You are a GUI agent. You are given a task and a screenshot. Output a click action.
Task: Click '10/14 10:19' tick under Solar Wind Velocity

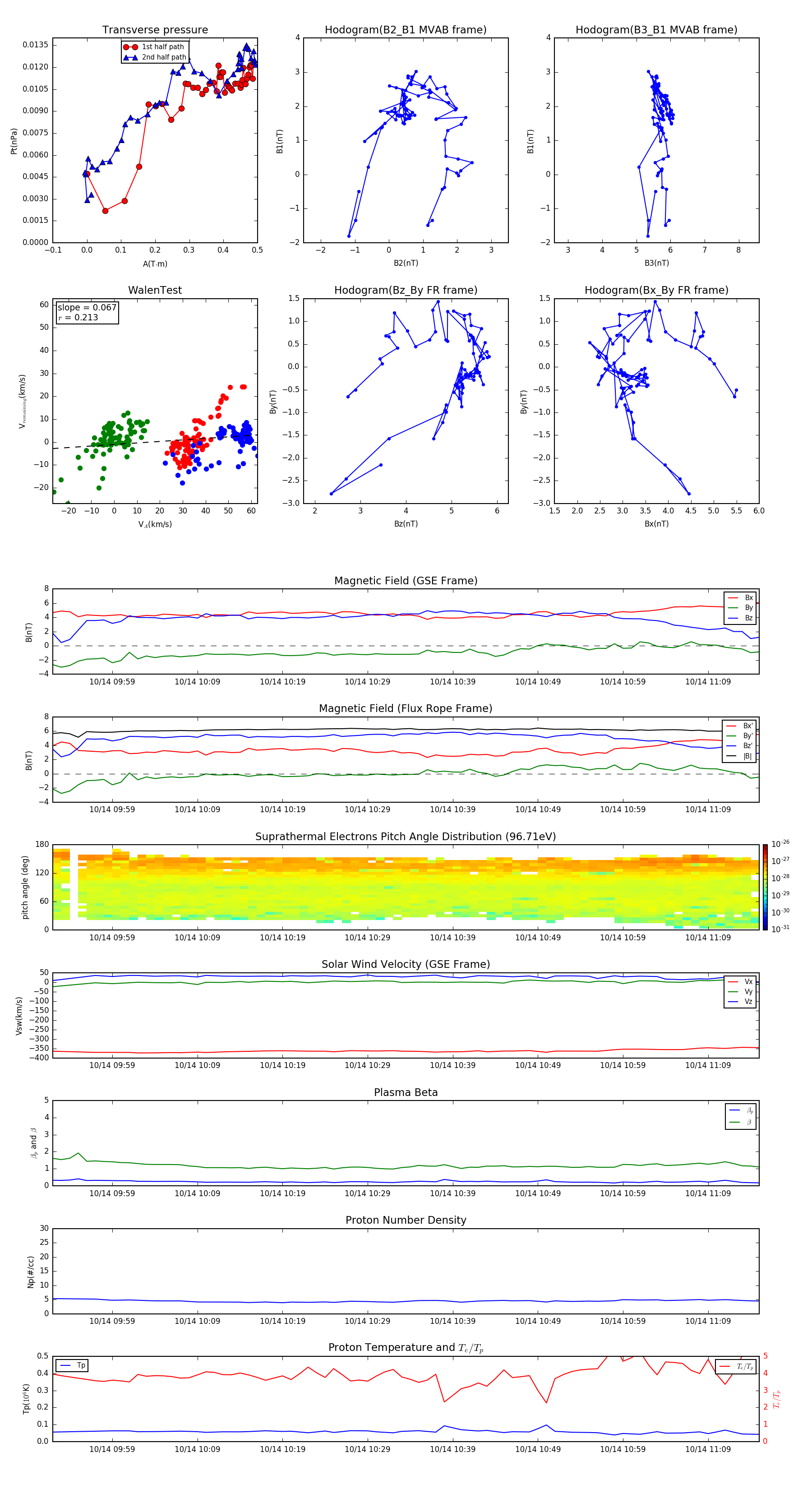click(x=282, y=1065)
